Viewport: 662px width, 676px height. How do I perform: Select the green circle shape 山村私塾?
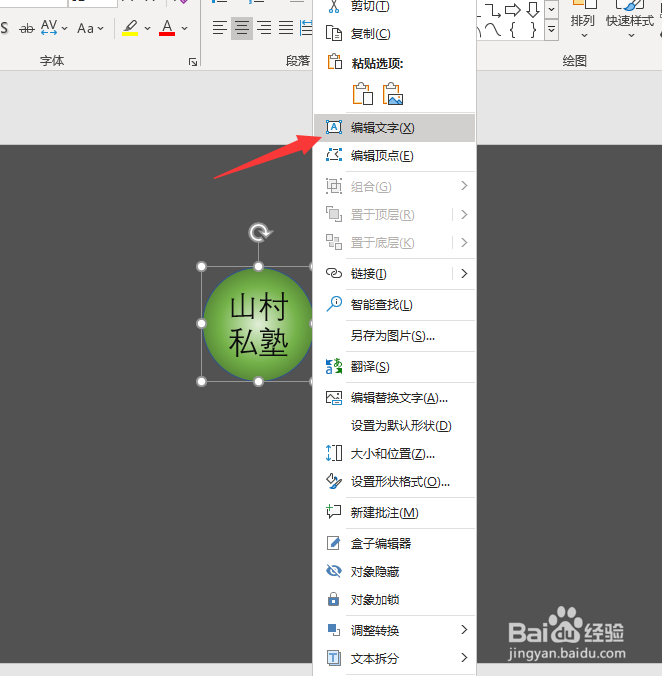(258, 324)
